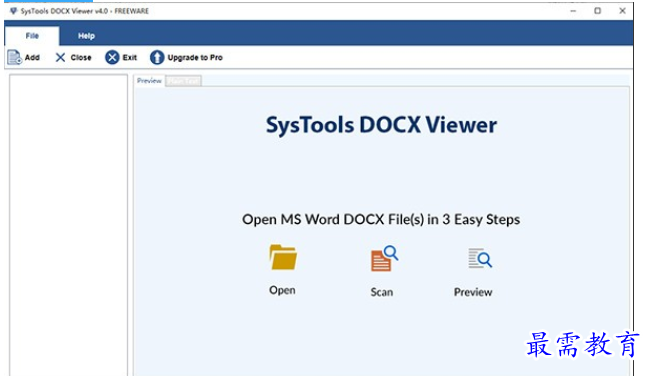This screenshot has height=376, width=648.
Task: Click the SysTools logo in title bar
Action: pyautogui.click(x=14, y=11)
